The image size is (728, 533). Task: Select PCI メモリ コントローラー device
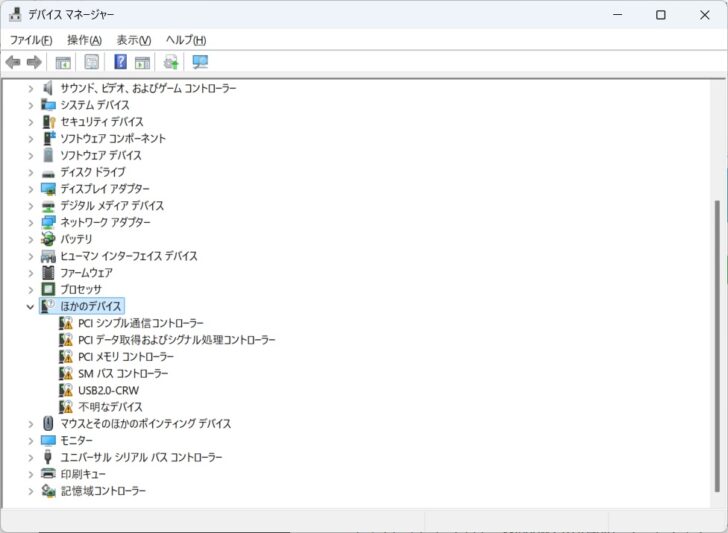[125, 356]
